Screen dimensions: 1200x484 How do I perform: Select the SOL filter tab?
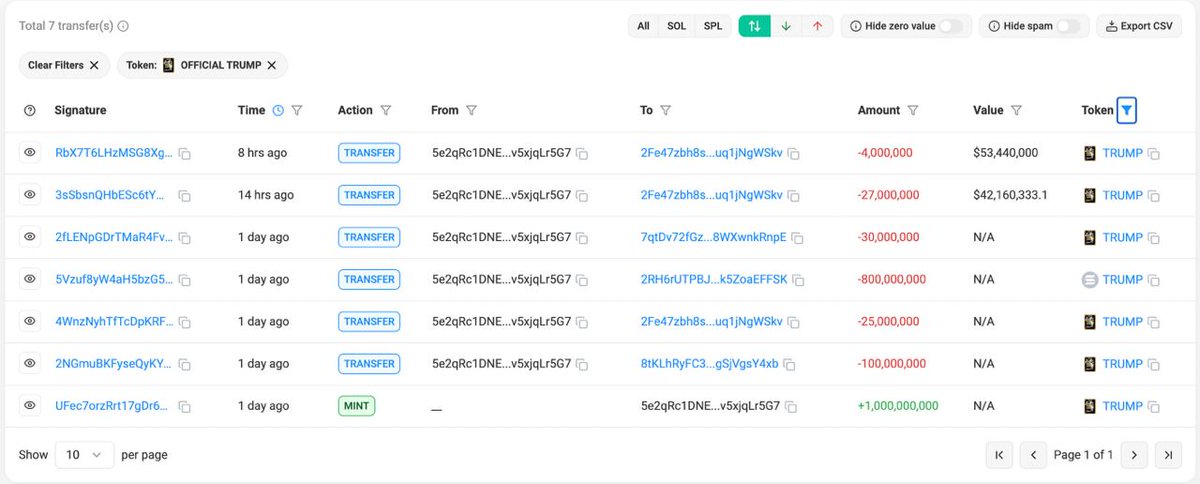[x=677, y=26]
